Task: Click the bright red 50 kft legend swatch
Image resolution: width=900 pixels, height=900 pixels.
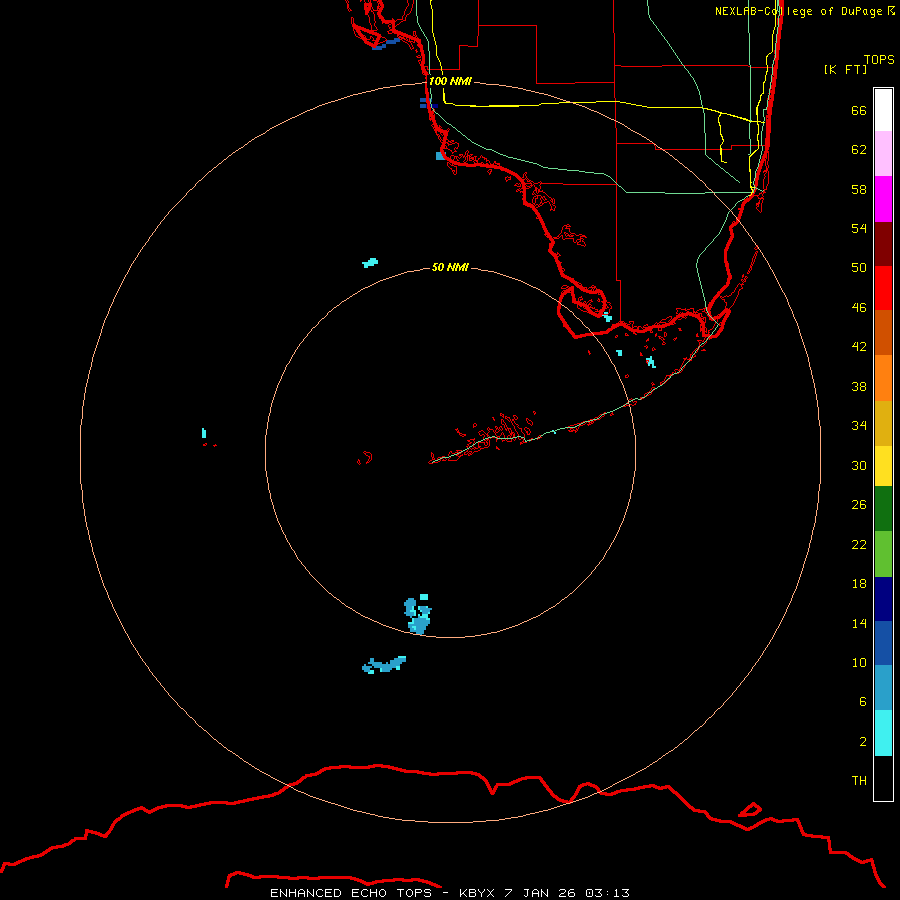Action: [x=883, y=288]
